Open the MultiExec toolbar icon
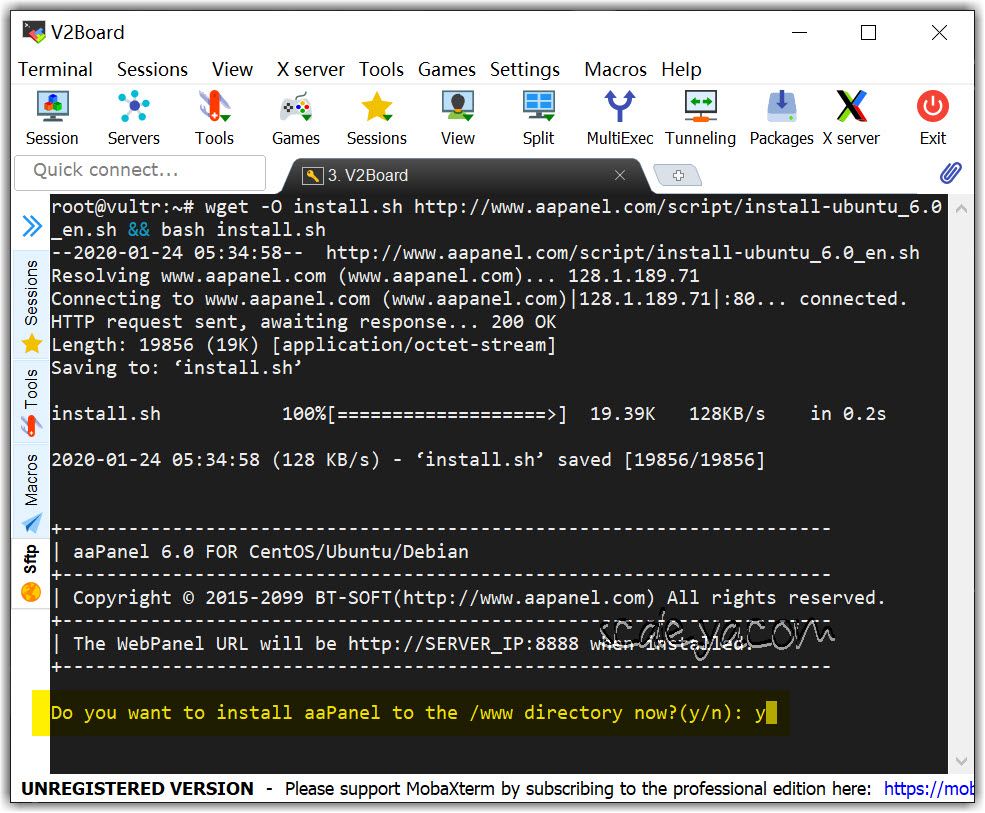This screenshot has height=813, width=985. pos(620,117)
